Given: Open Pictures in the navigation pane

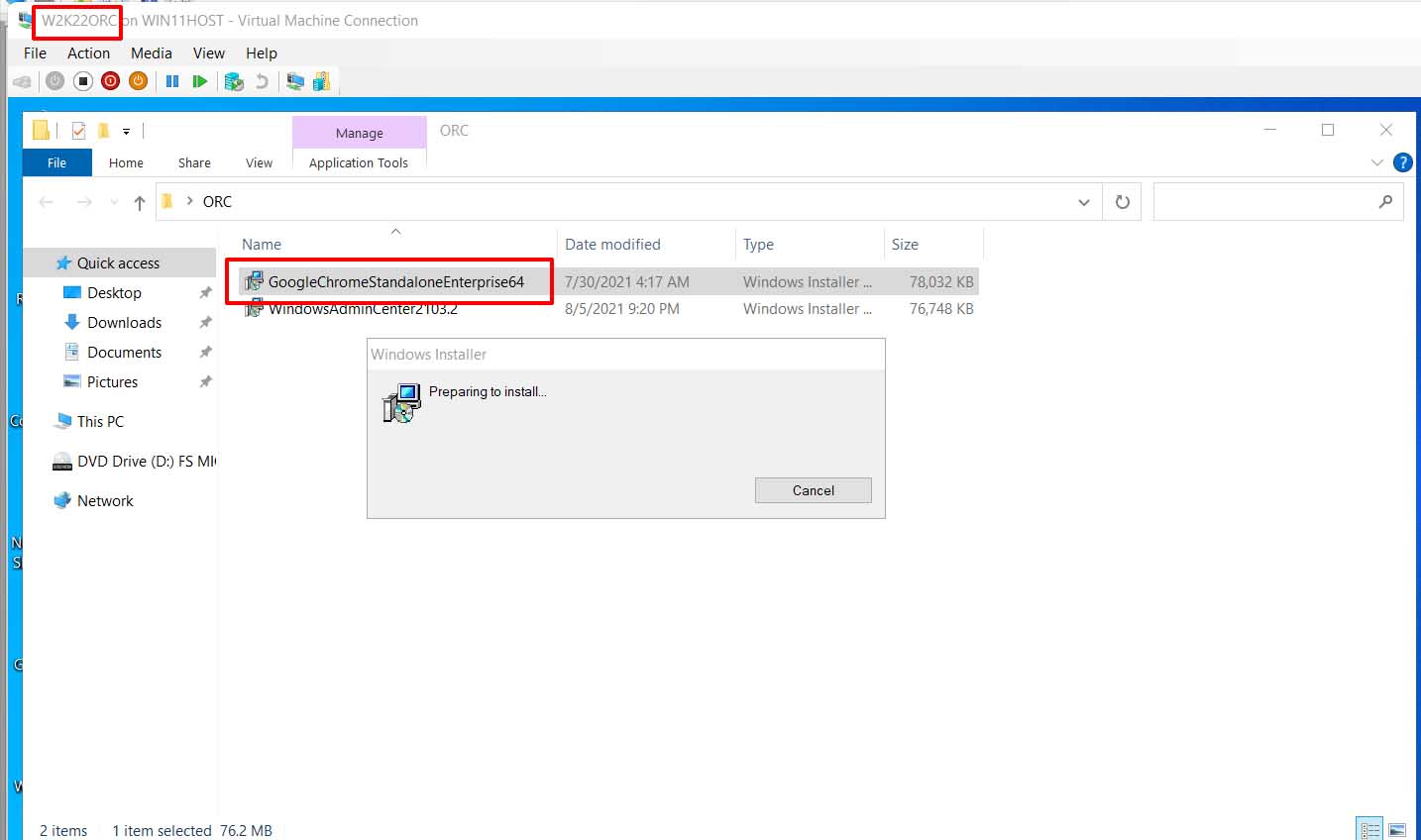Looking at the screenshot, I should pos(112,381).
